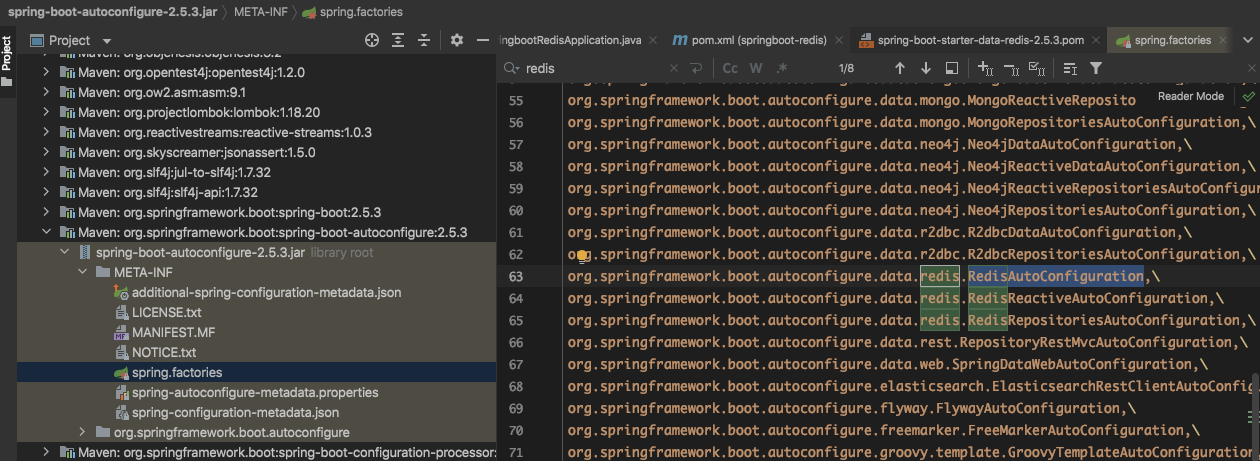Click line 63 RedisAutoConfiguration text

pos(1055,276)
